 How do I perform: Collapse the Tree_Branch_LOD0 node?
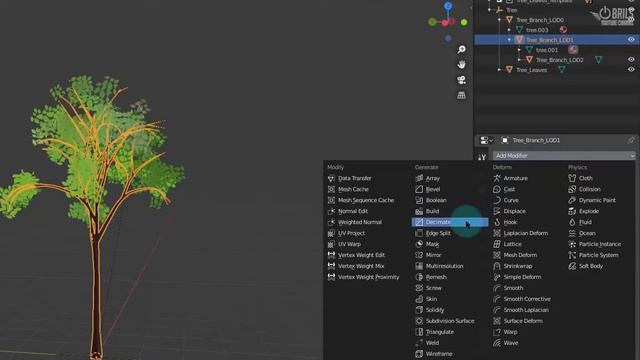(x=499, y=20)
